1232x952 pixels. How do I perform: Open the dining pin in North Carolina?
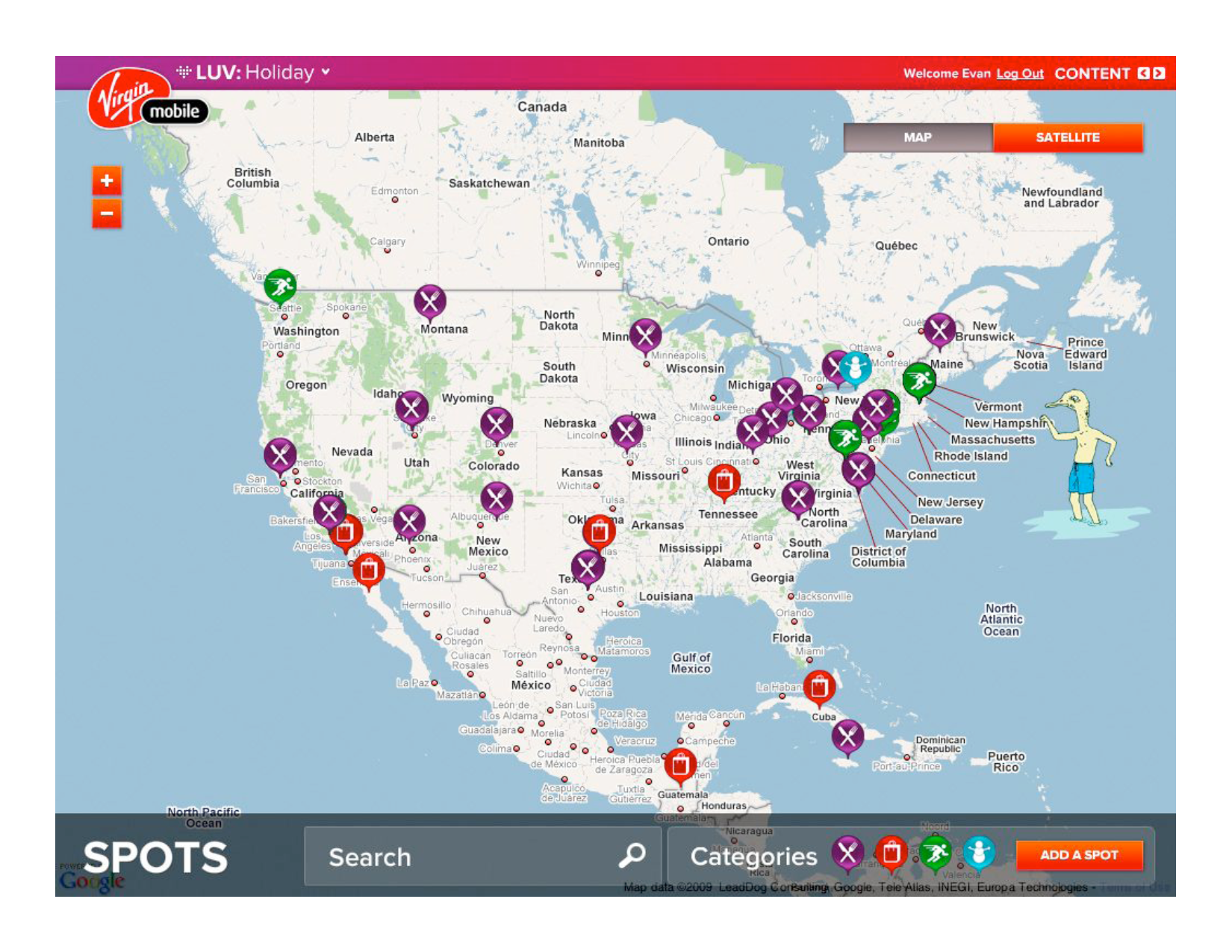(x=797, y=499)
